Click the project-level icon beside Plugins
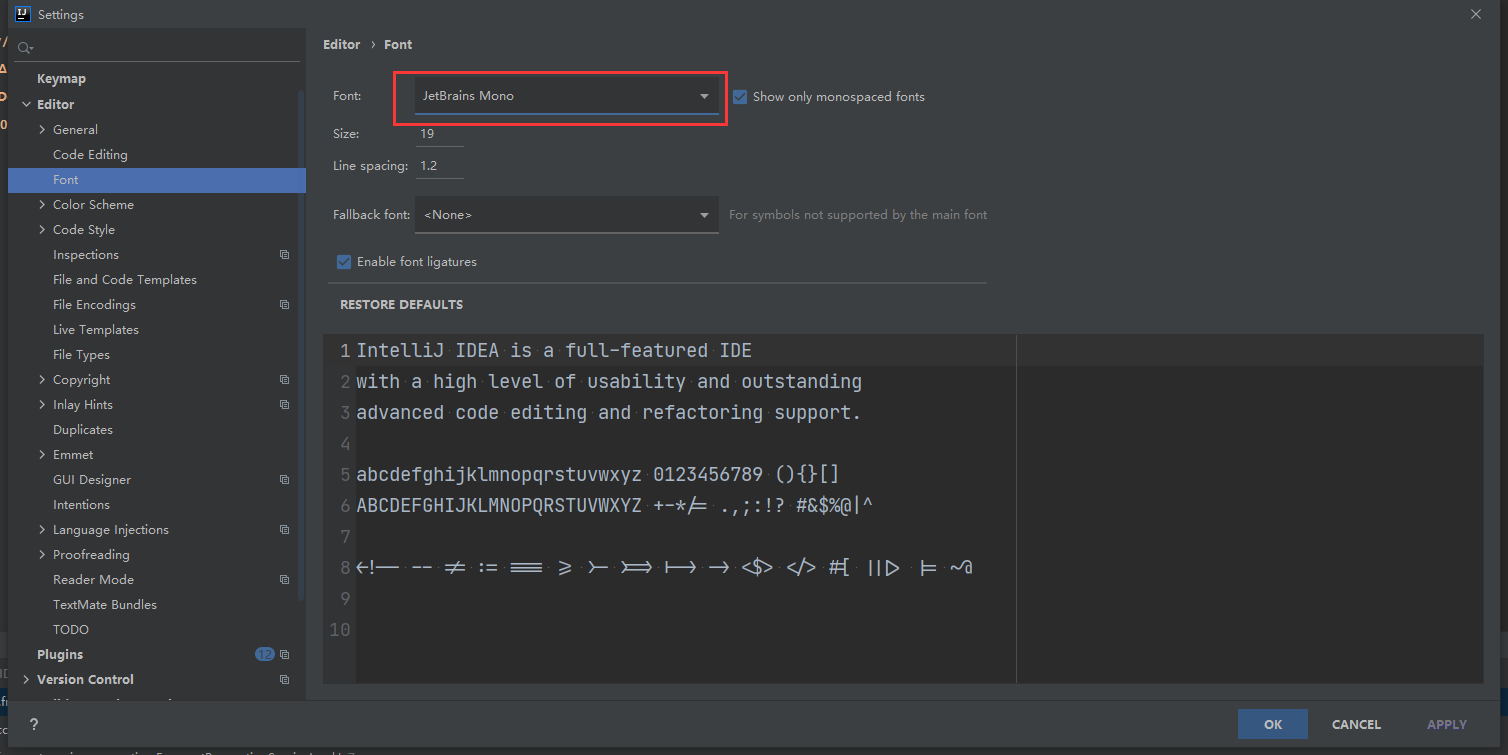The image size is (1508, 755). point(285,655)
